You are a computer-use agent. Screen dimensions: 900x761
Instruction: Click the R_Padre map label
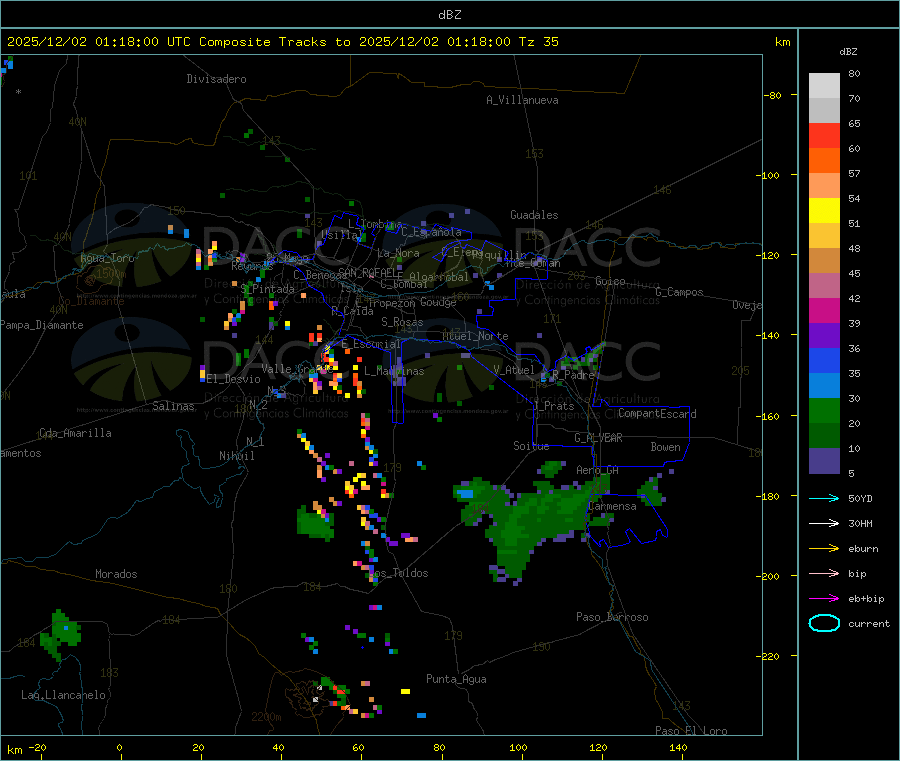(x=573, y=375)
